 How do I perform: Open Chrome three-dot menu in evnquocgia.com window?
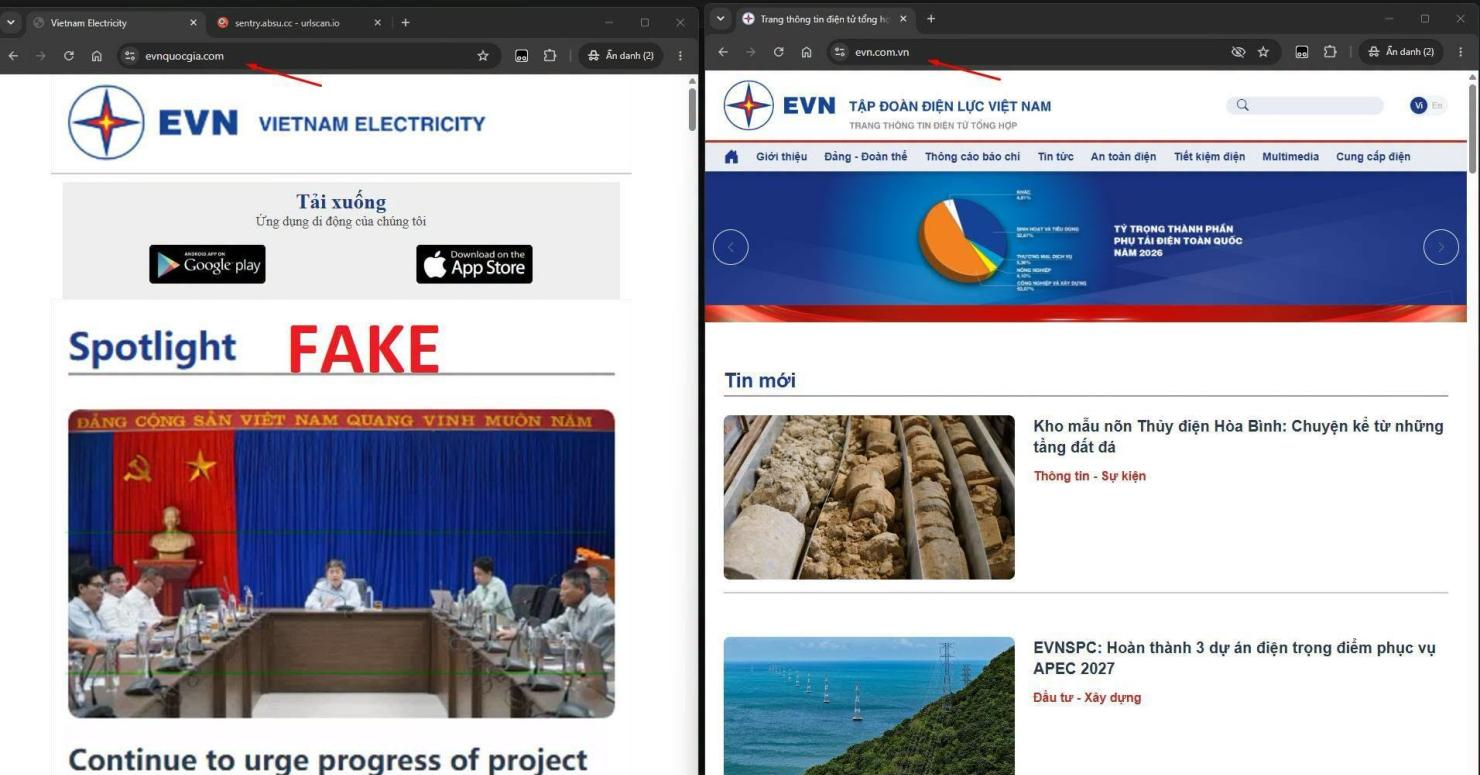[x=681, y=56]
